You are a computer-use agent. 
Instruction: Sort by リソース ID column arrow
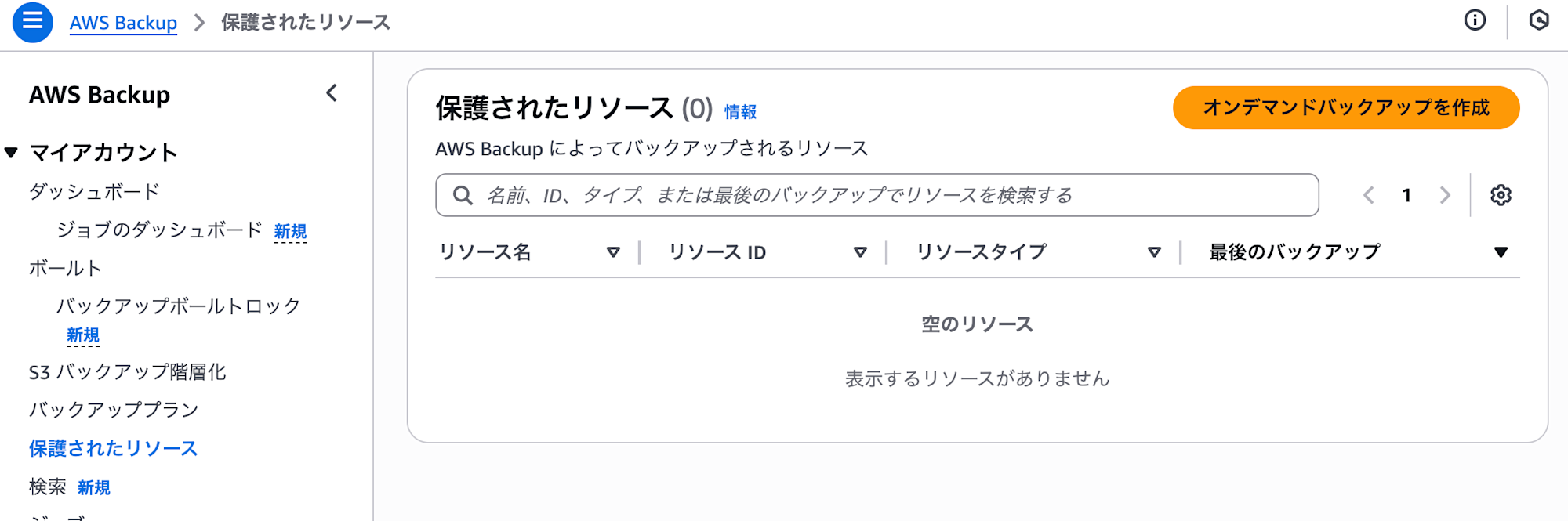tap(860, 252)
